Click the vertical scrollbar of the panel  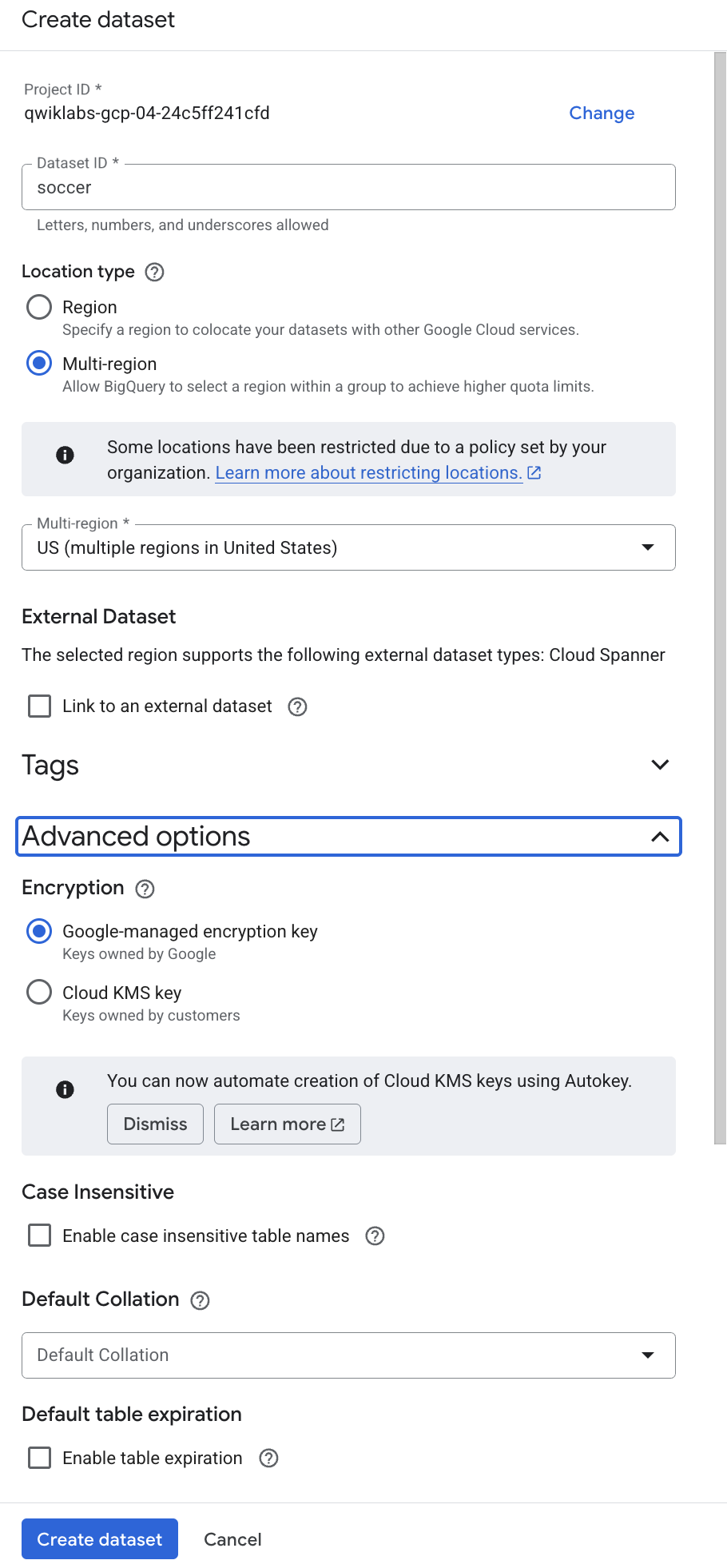coord(720,599)
